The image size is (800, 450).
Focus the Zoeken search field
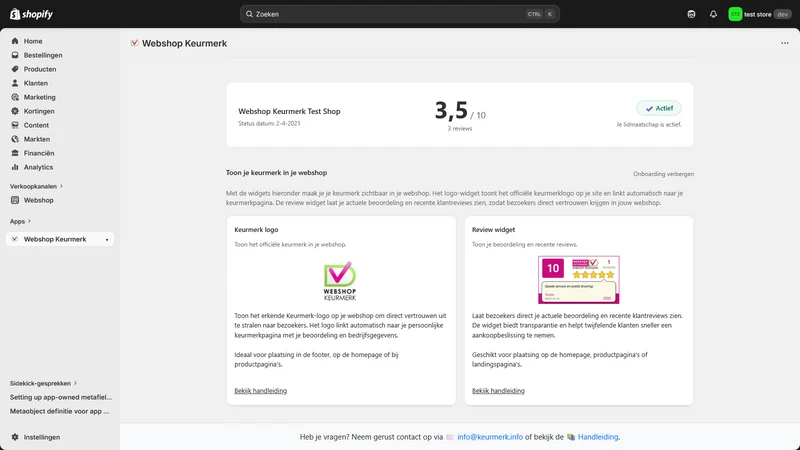(399, 14)
